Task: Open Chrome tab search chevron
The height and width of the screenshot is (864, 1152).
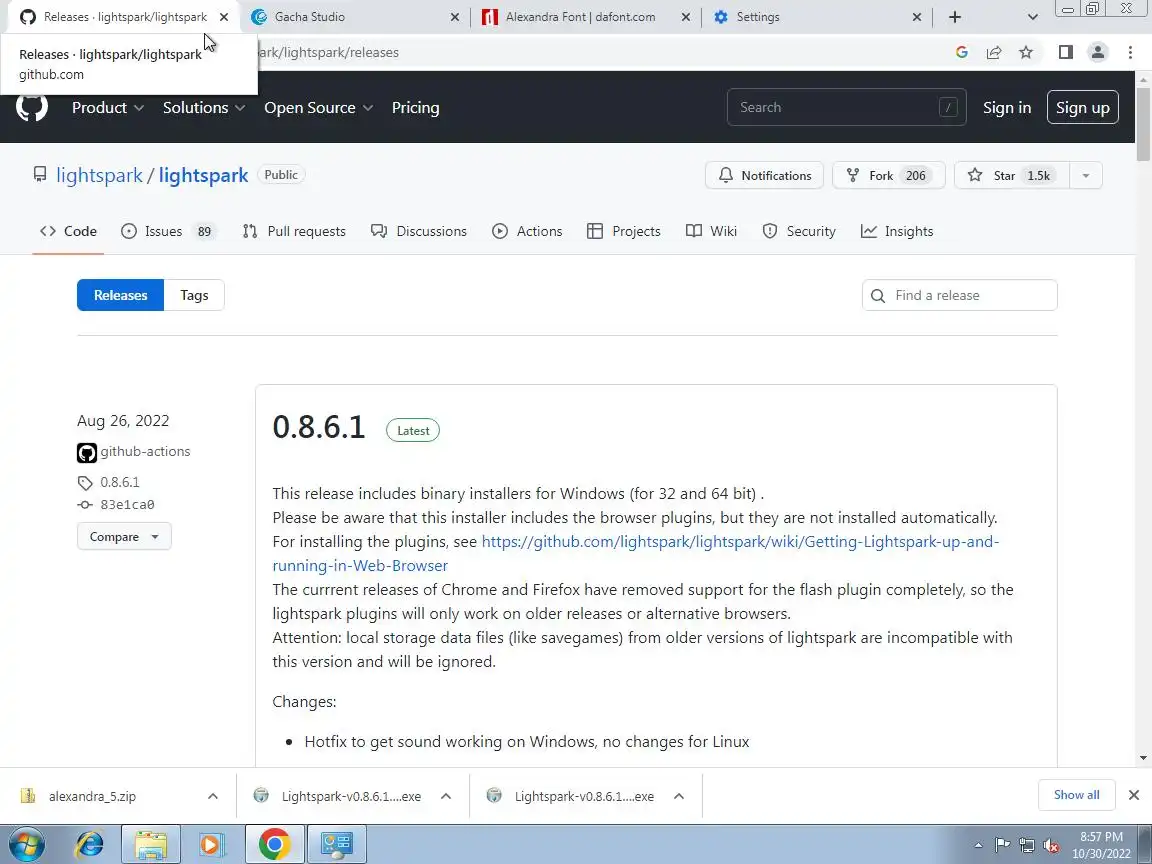Action: click(x=1032, y=17)
